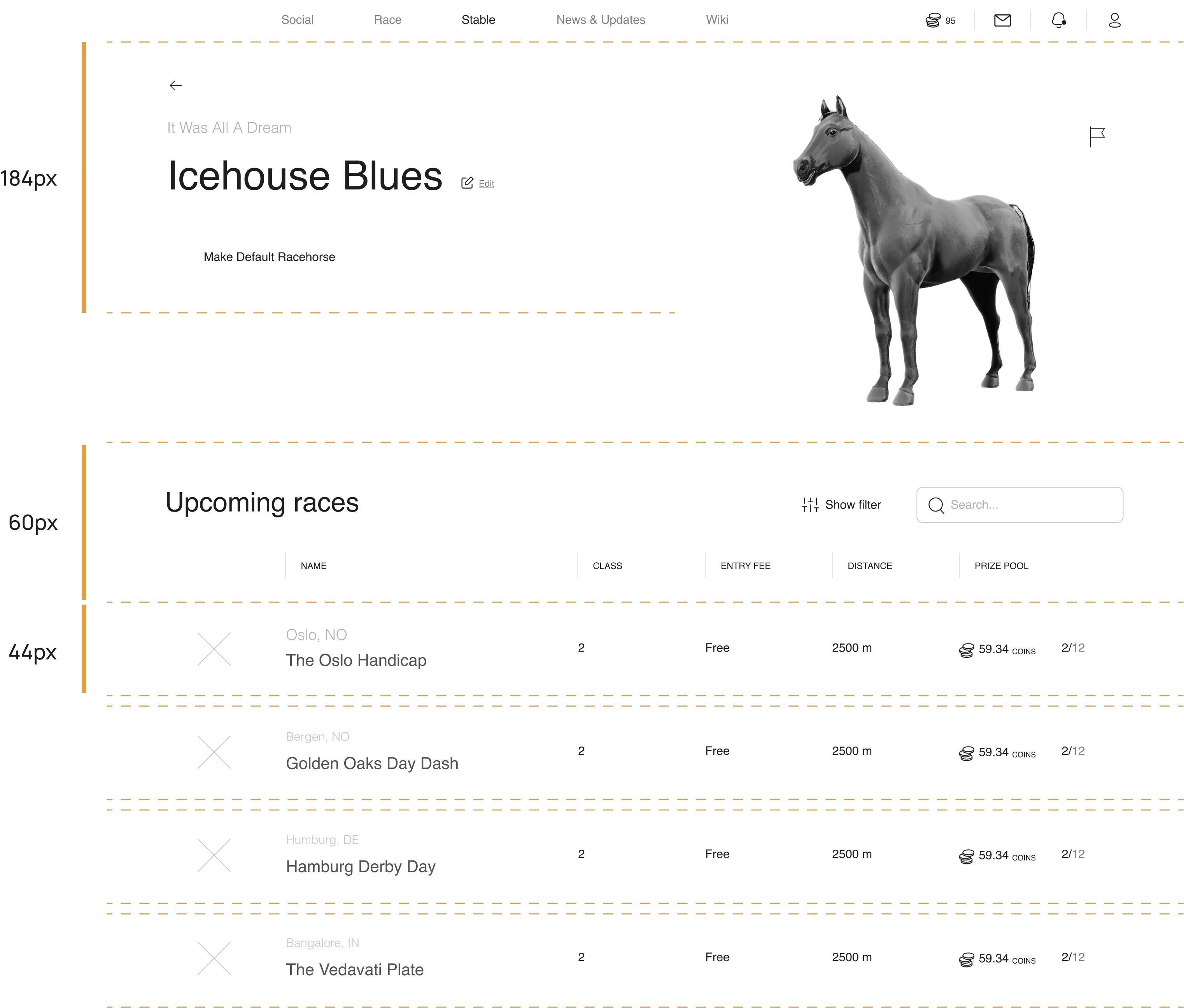Open the notifications bell icon
The height and width of the screenshot is (1008, 1184).
point(1058,19)
